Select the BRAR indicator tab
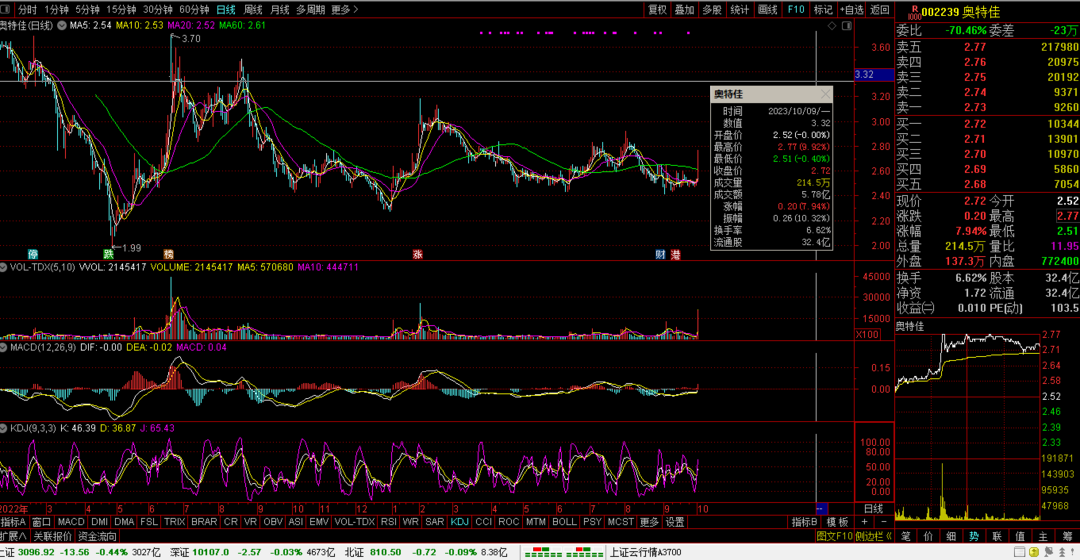 (204, 522)
